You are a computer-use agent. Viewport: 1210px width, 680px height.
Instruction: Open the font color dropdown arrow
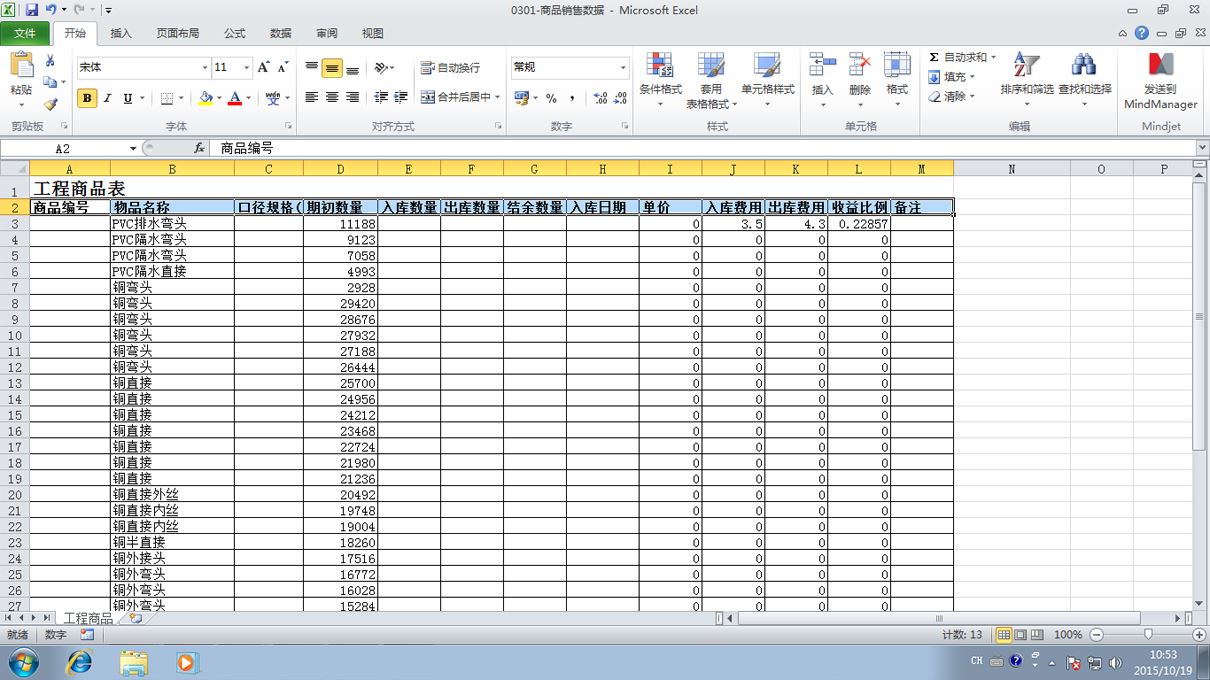point(248,98)
